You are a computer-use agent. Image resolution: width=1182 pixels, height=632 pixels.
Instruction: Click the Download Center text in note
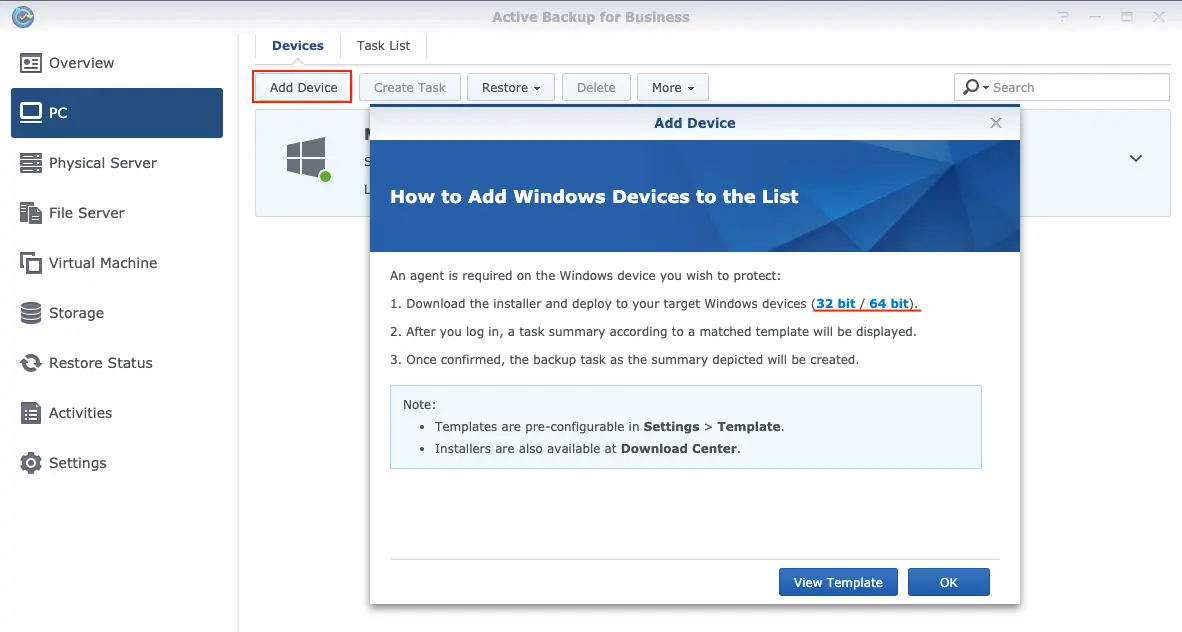(x=678, y=449)
